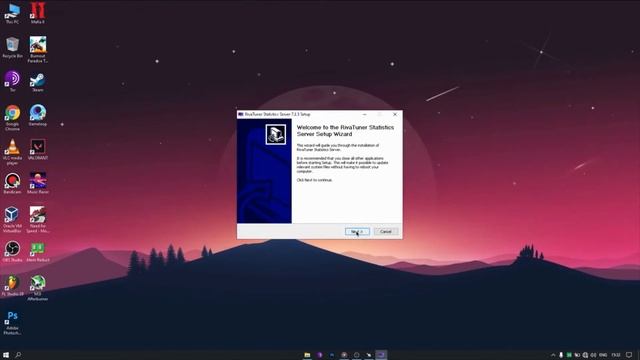Image resolution: width=640 pixels, height=360 pixels.
Task: Open volume control in system tray
Action: pyautogui.click(x=593, y=355)
